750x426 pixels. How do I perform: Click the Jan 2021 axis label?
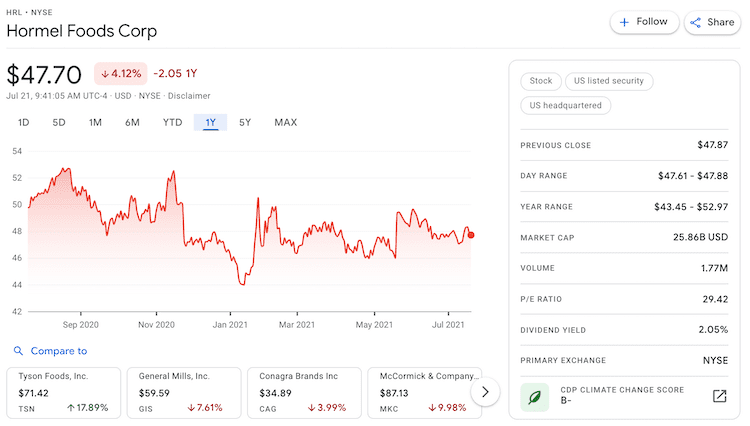click(230, 325)
